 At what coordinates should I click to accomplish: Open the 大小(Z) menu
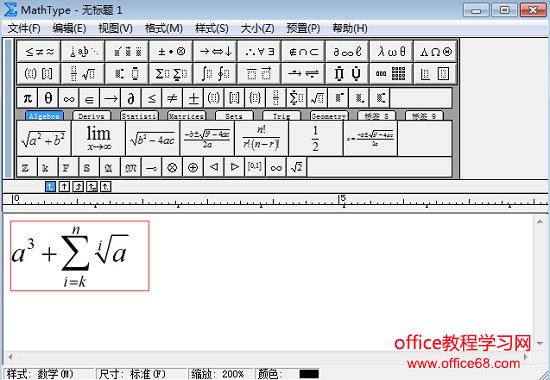[x=257, y=28]
